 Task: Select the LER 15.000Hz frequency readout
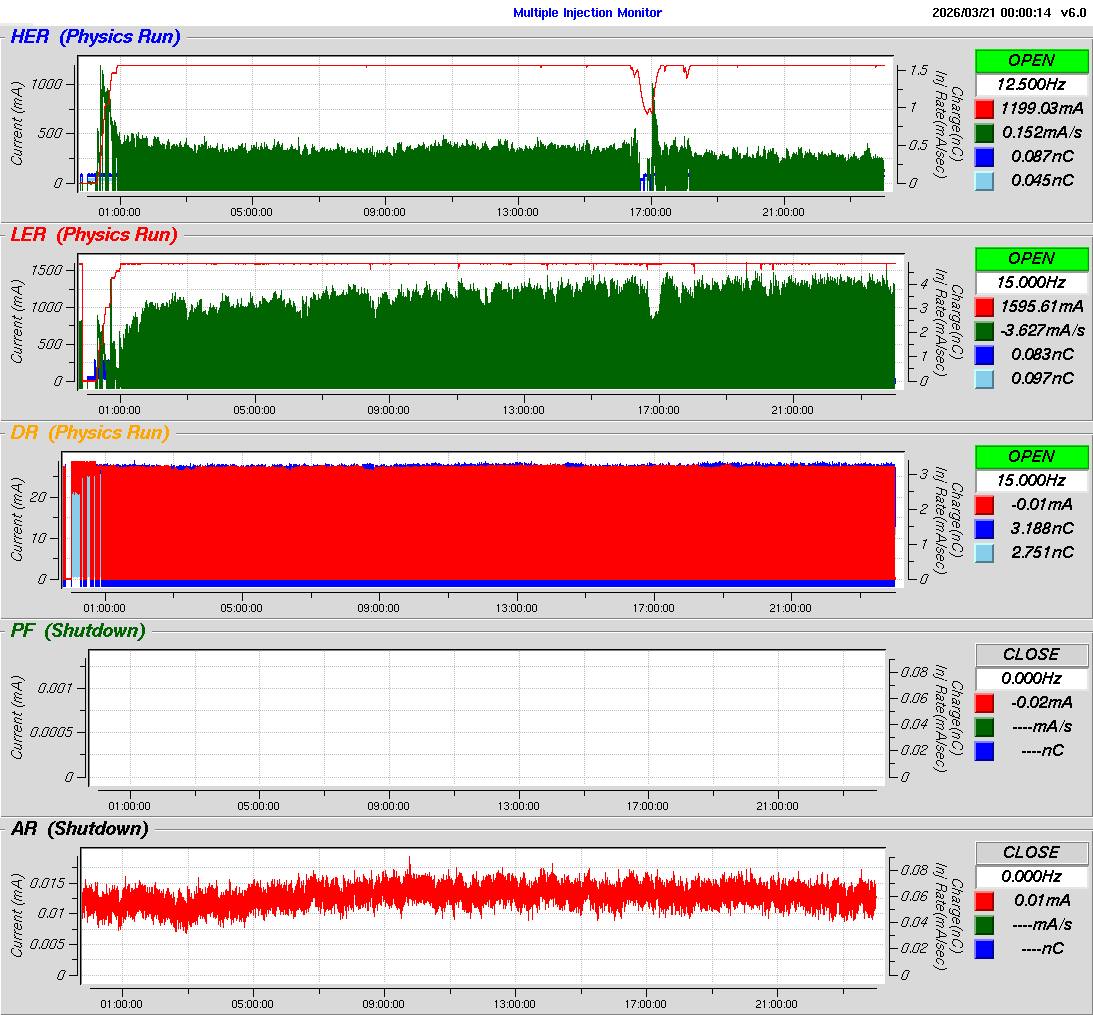[1031, 282]
